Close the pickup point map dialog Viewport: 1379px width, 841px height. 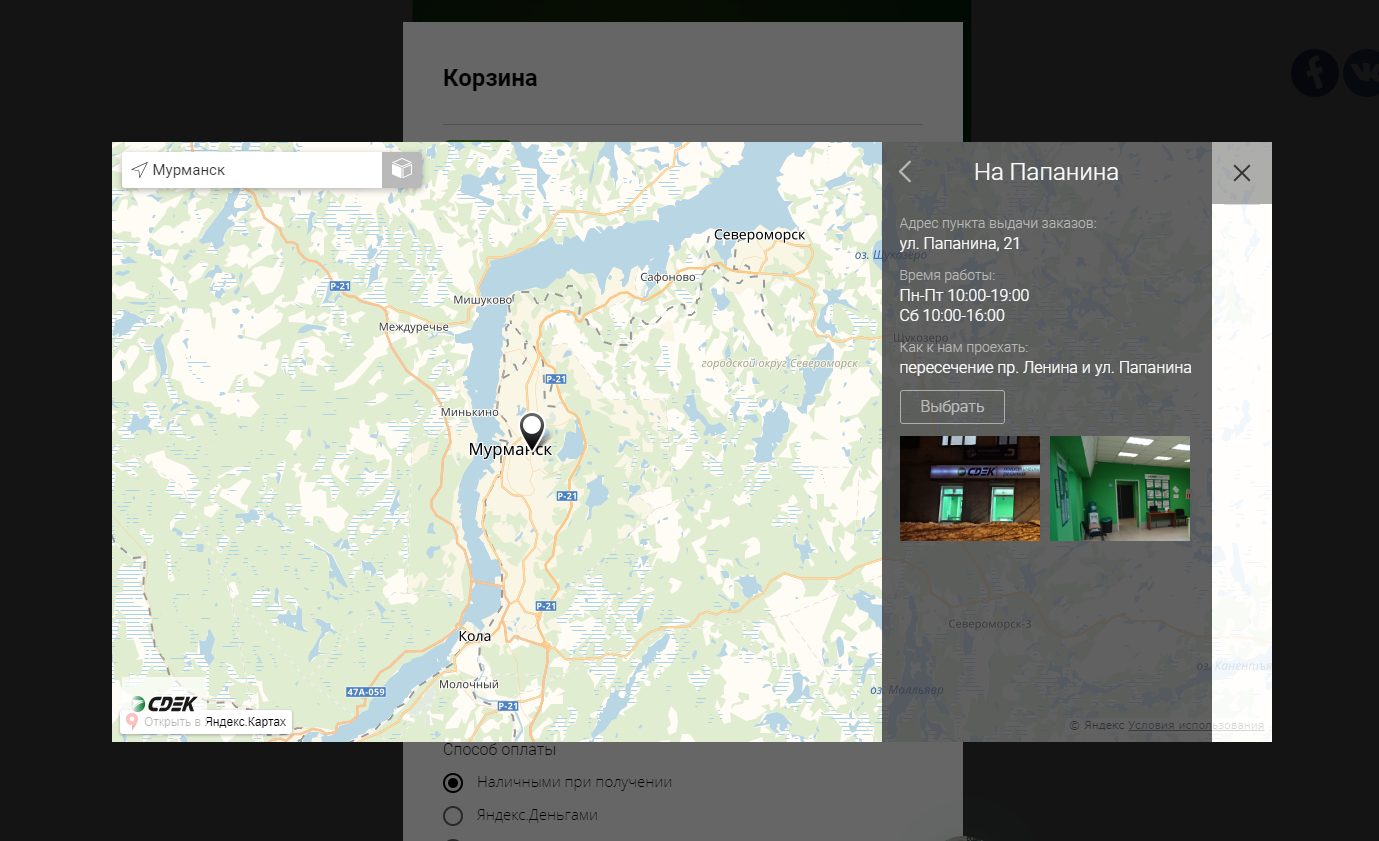coord(1242,173)
